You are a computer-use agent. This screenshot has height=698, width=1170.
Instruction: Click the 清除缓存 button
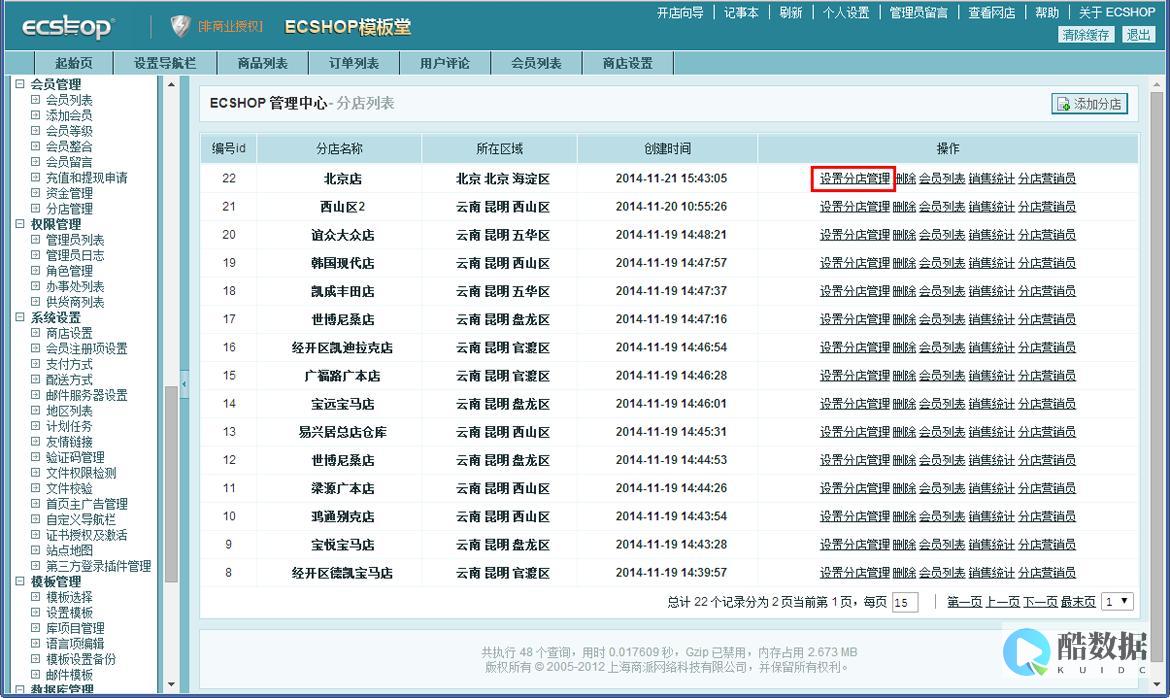coord(1086,35)
